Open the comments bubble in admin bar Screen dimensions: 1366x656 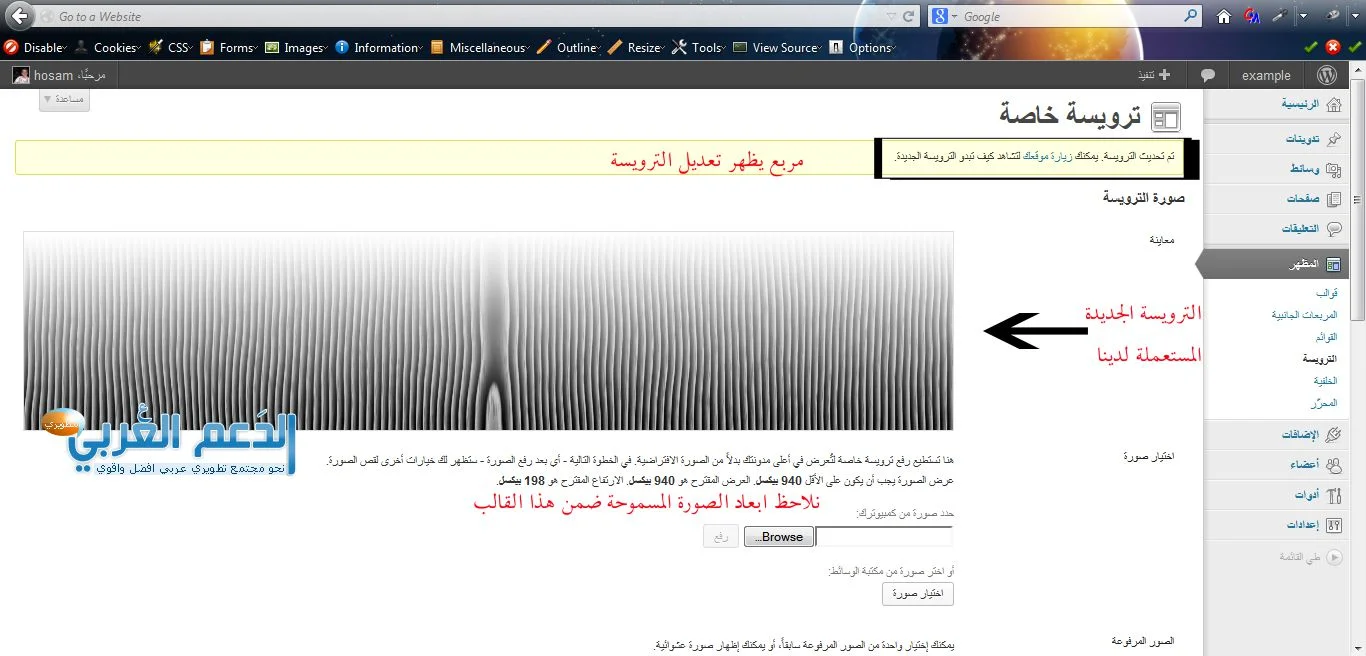point(1208,75)
